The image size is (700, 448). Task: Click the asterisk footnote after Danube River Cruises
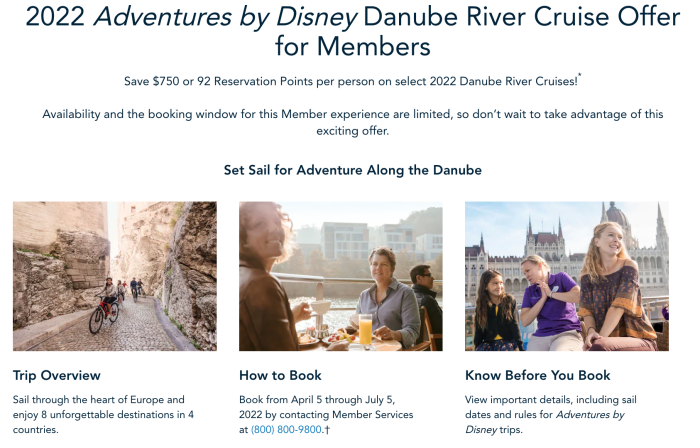click(579, 76)
